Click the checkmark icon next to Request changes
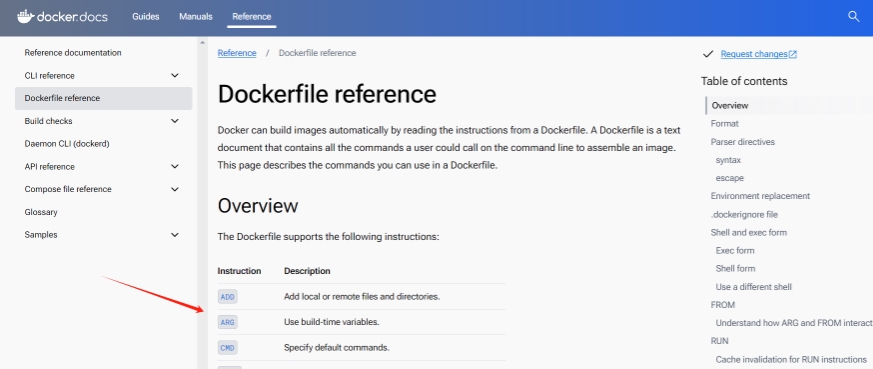The width and height of the screenshot is (873, 369). [708, 54]
